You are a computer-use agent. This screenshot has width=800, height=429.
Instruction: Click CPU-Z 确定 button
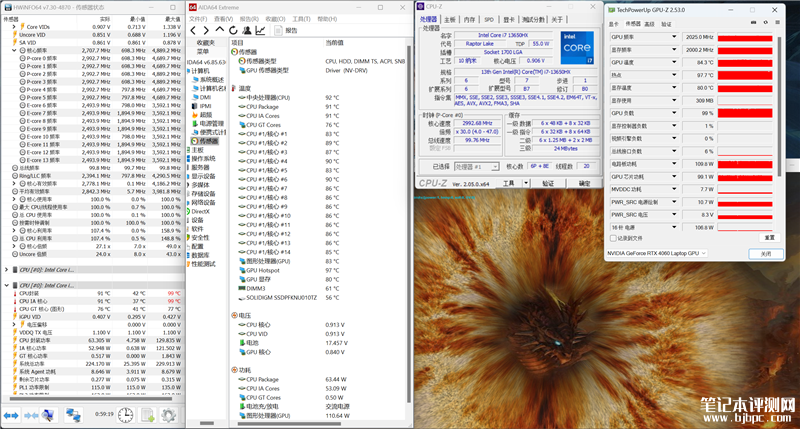tap(585, 183)
